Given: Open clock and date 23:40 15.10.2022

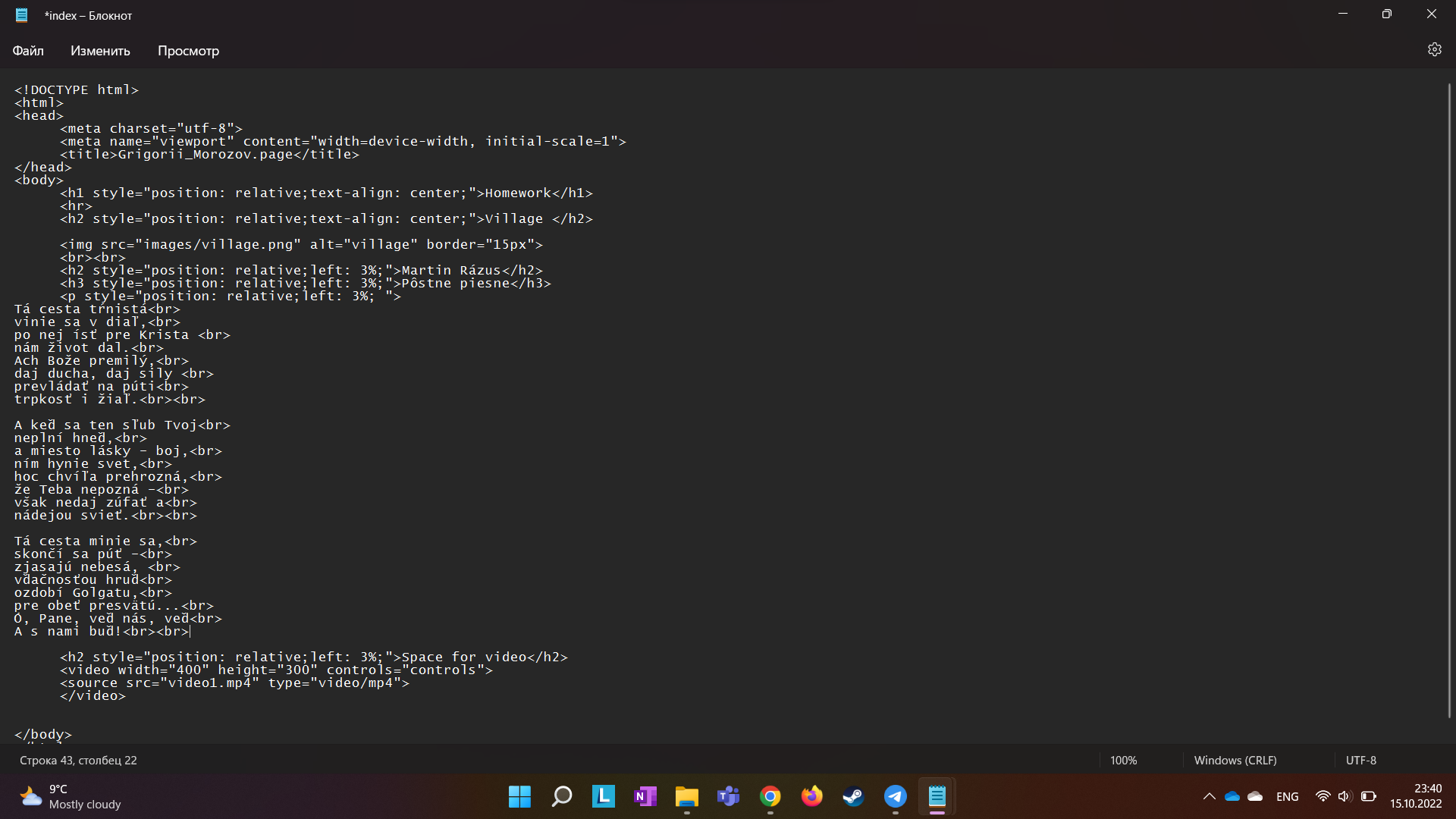Looking at the screenshot, I should (1416, 796).
